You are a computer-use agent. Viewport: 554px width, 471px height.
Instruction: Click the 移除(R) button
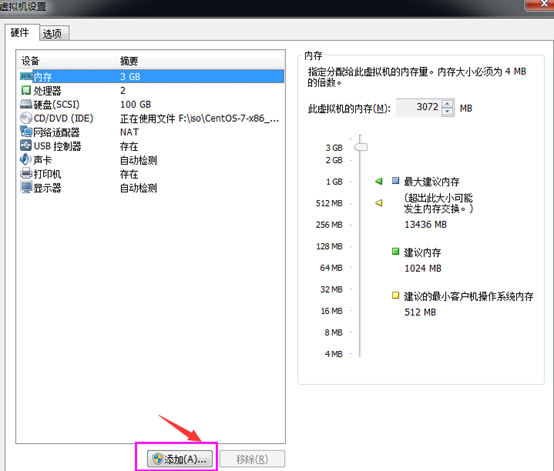[x=252, y=459]
